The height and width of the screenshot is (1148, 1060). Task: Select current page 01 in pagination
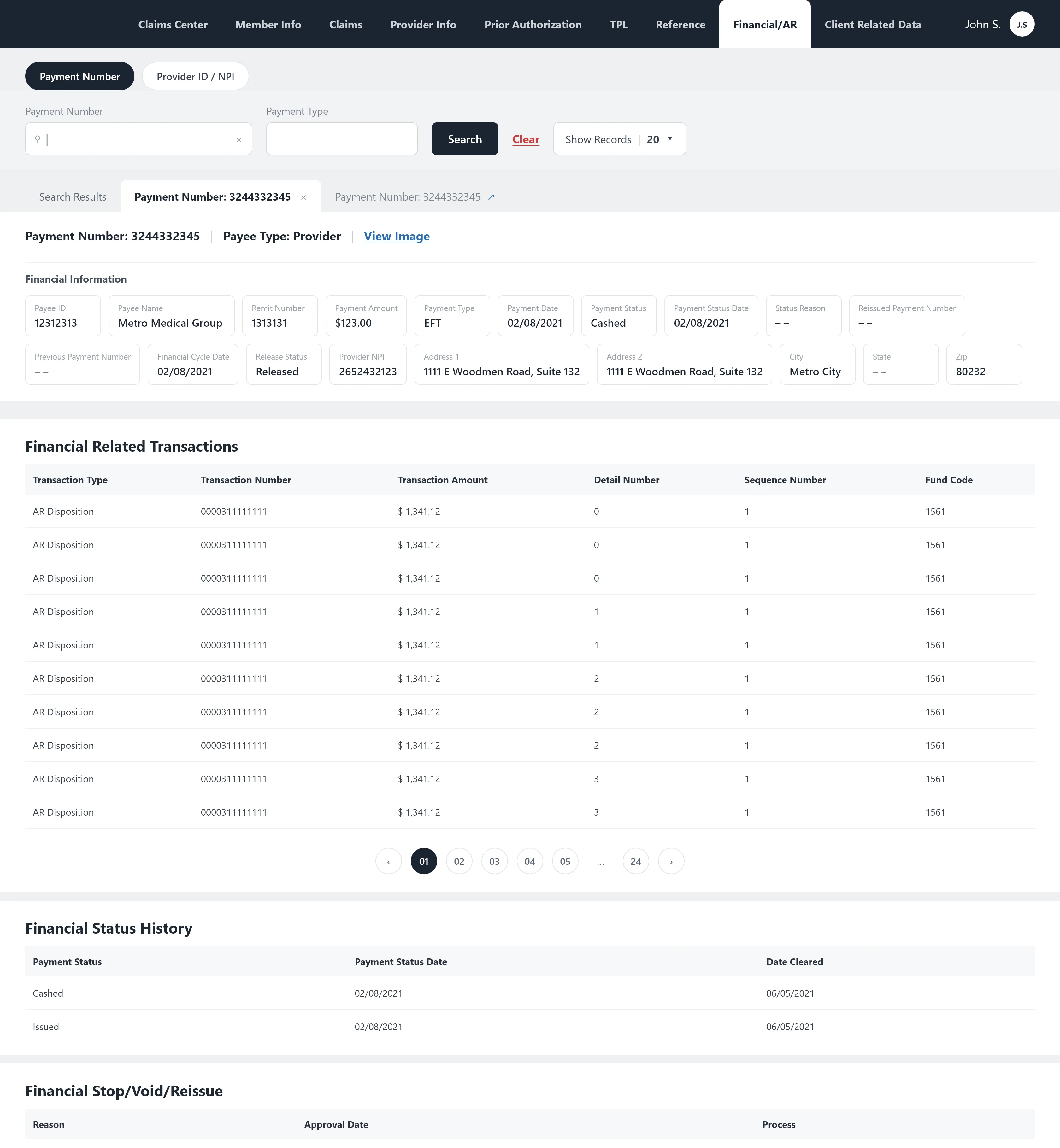click(x=424, y=861)
